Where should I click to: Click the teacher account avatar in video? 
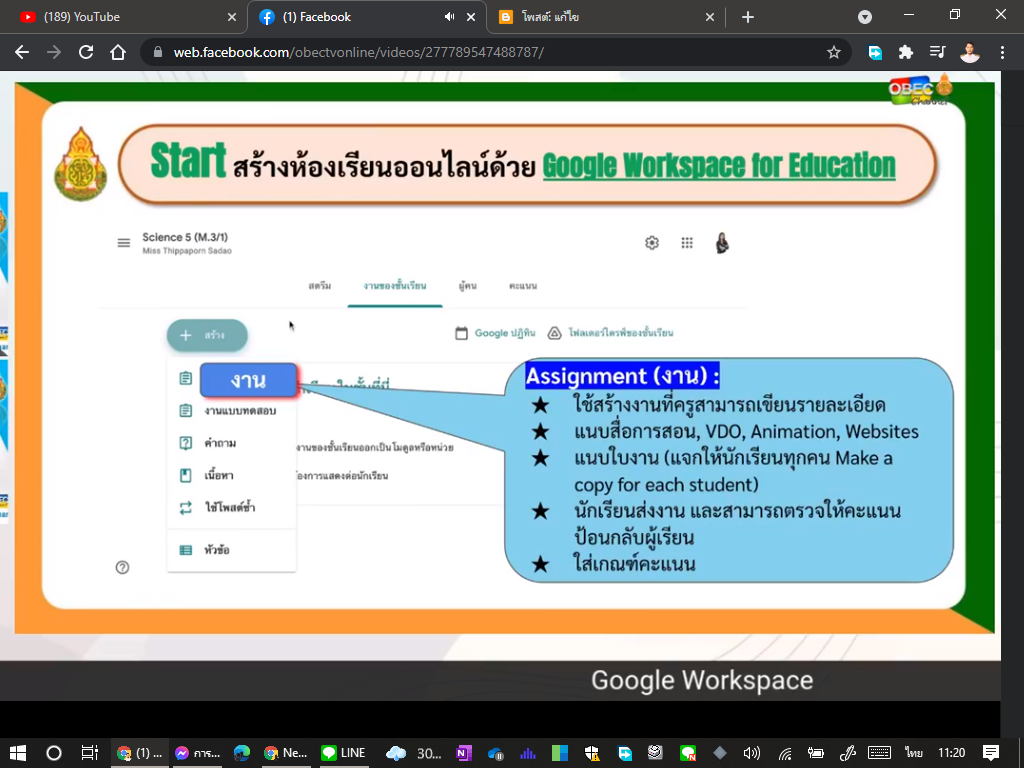pos(722,243)
